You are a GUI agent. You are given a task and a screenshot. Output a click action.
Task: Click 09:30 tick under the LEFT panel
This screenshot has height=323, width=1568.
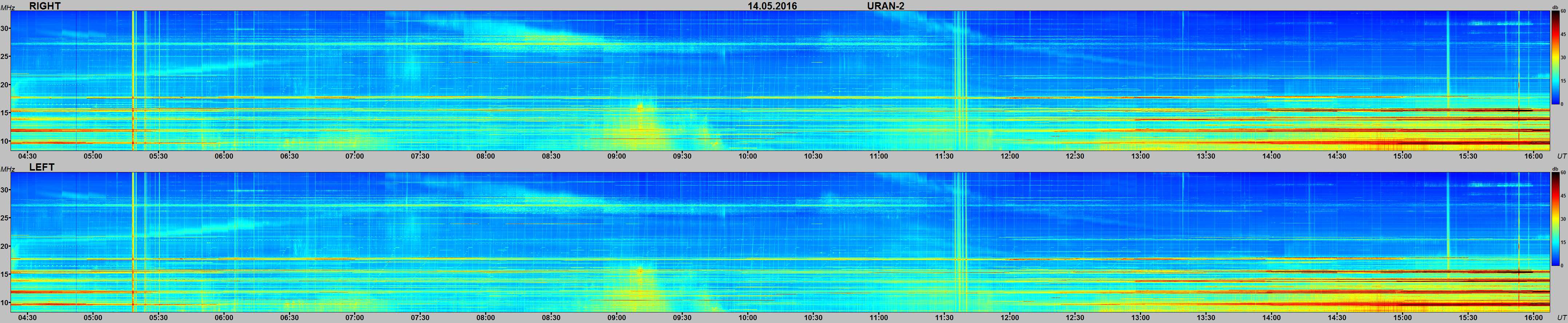[682, 318]
